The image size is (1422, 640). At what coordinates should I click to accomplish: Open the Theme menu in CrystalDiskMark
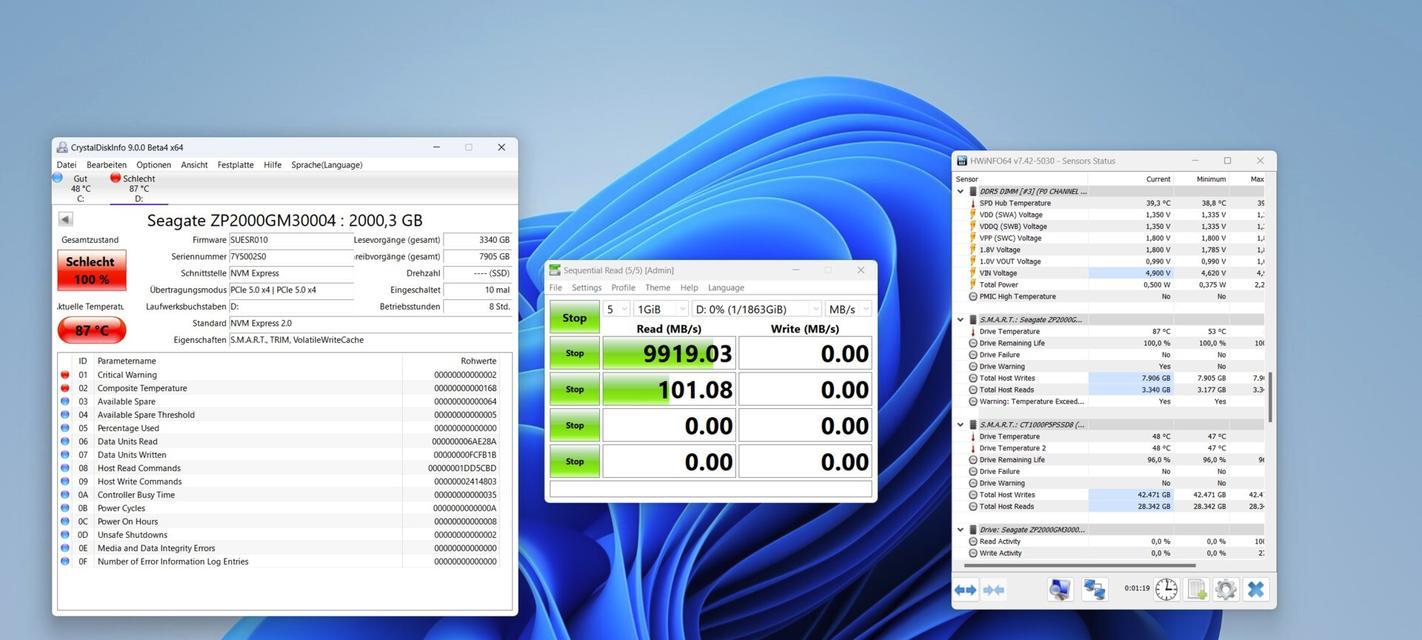coord(658,288)
